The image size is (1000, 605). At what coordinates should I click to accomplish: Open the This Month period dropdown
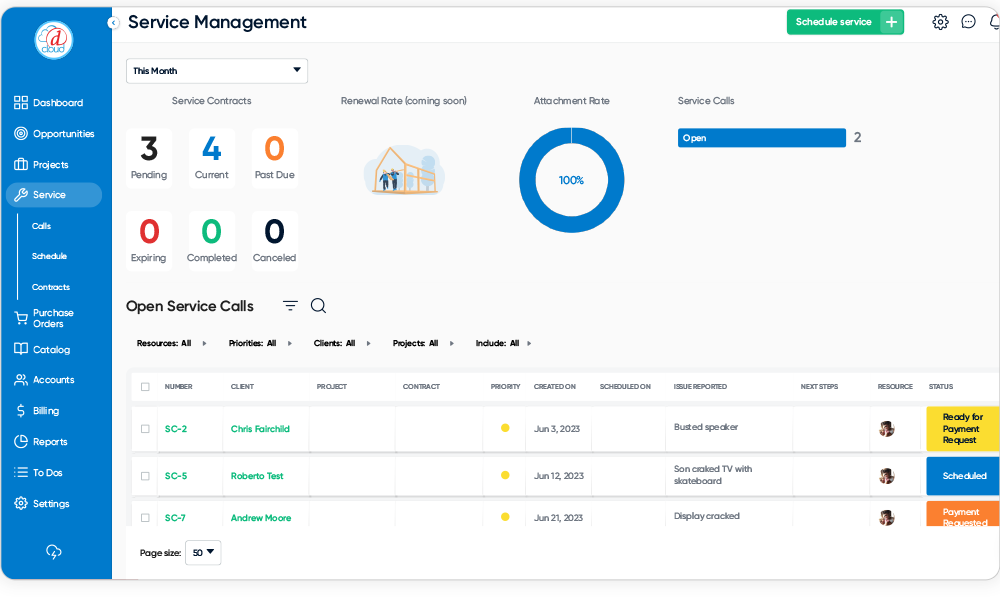(217, 71)
